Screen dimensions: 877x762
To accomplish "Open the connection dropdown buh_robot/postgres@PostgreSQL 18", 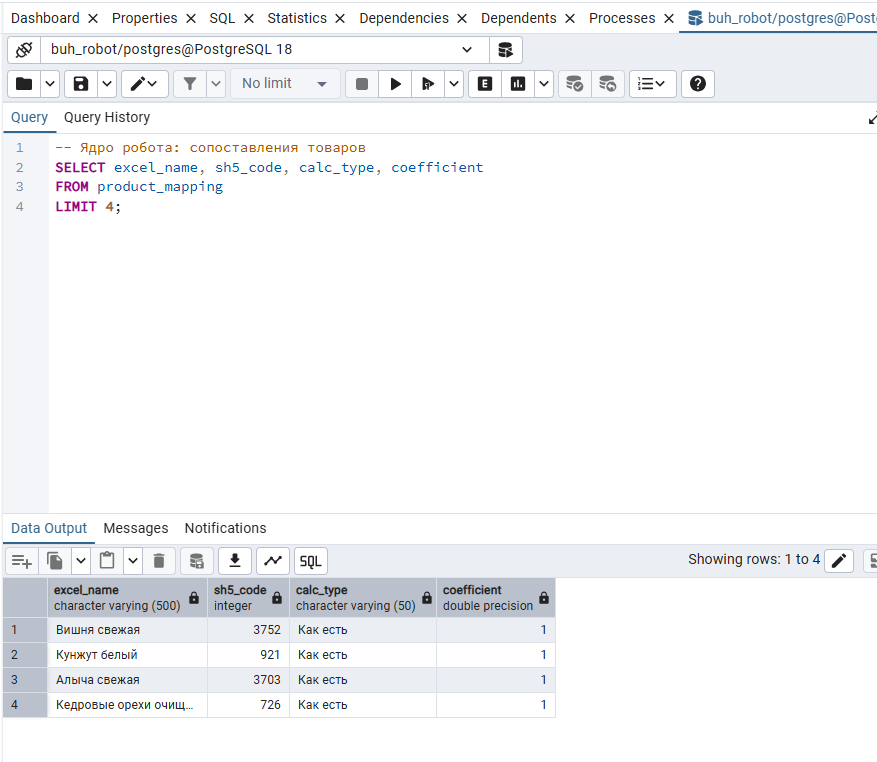I will 265,50.
